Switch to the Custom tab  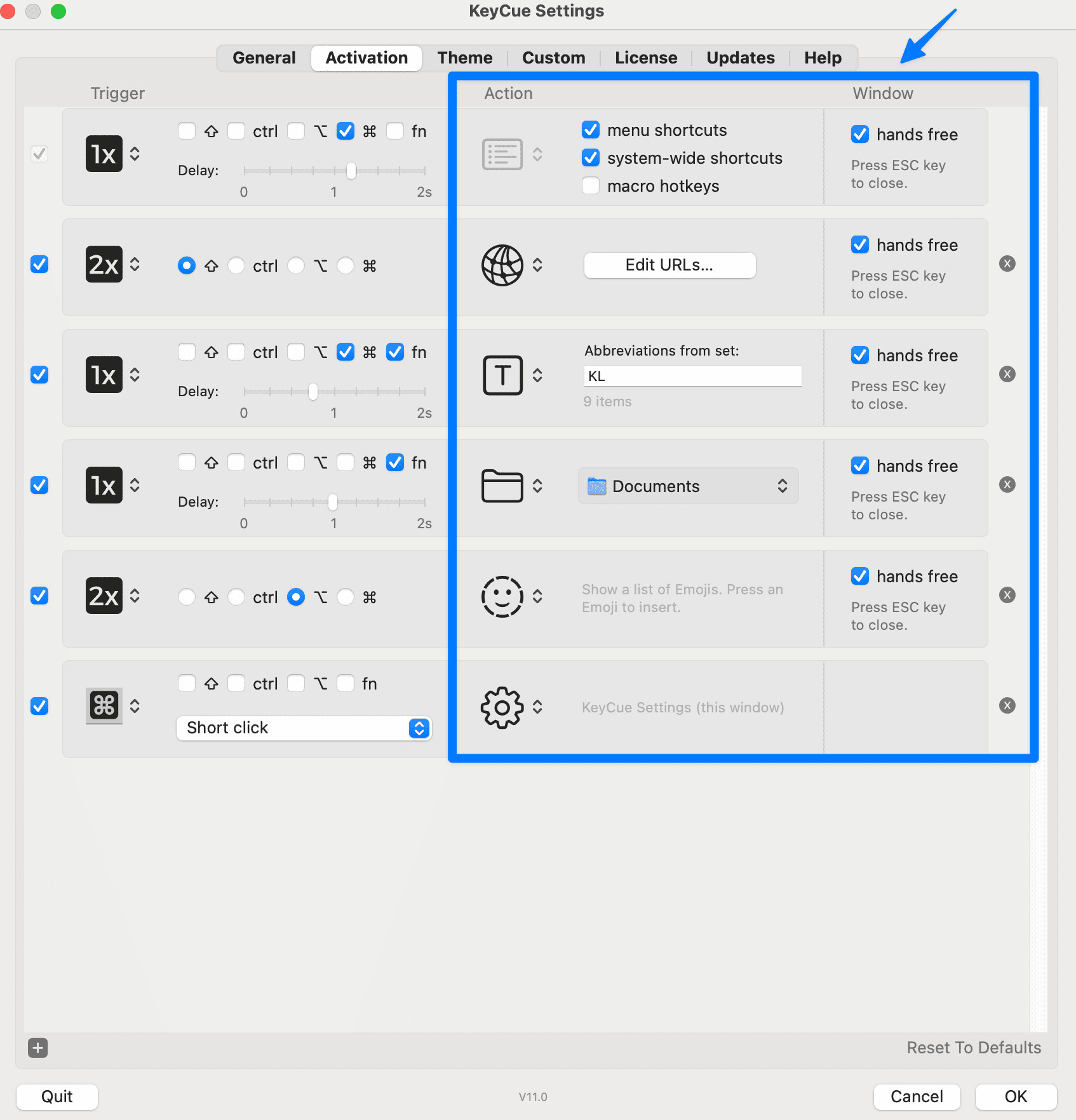(x=554, y=58)
